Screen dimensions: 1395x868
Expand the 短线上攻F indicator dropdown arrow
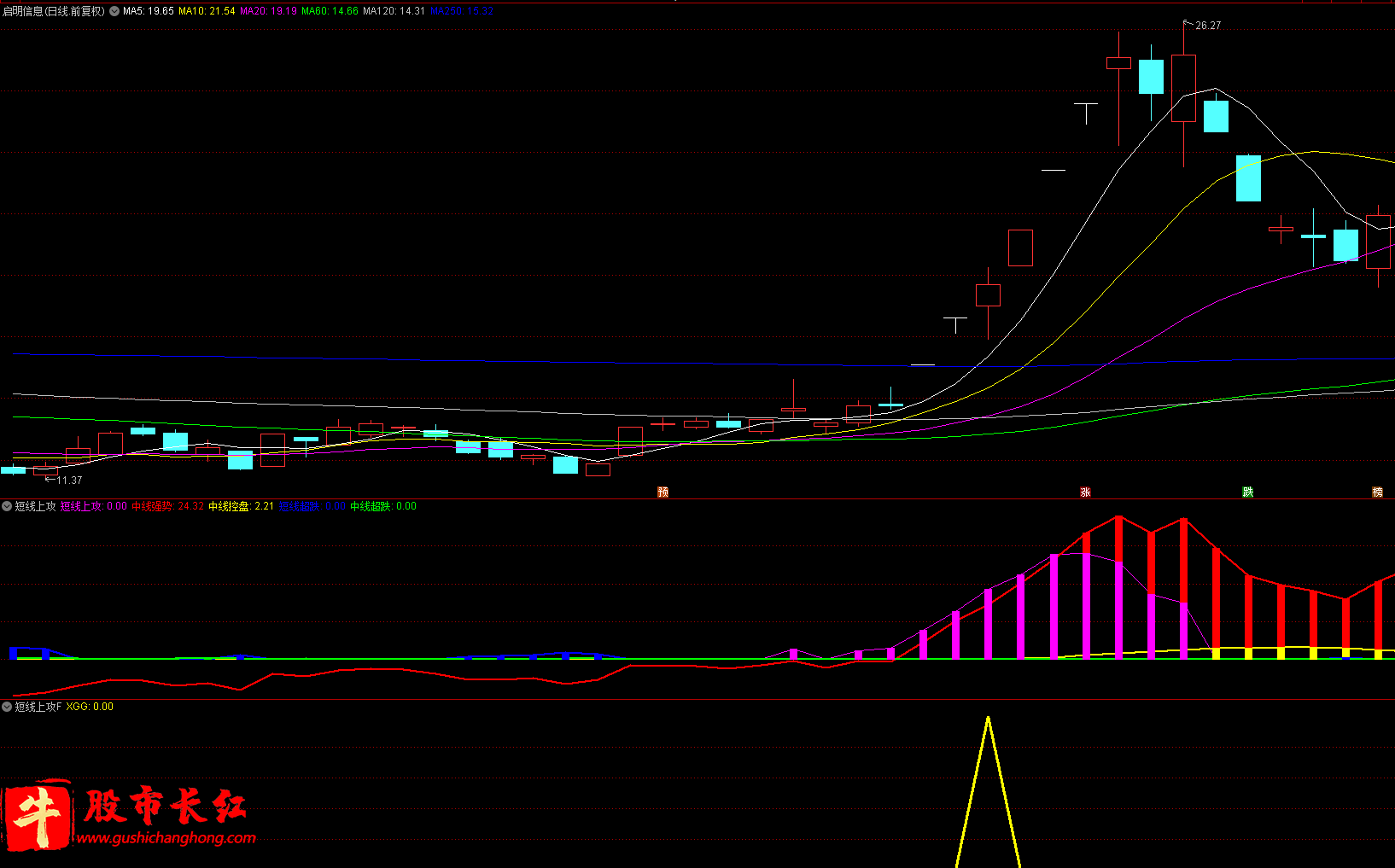[x=7, y=707]
